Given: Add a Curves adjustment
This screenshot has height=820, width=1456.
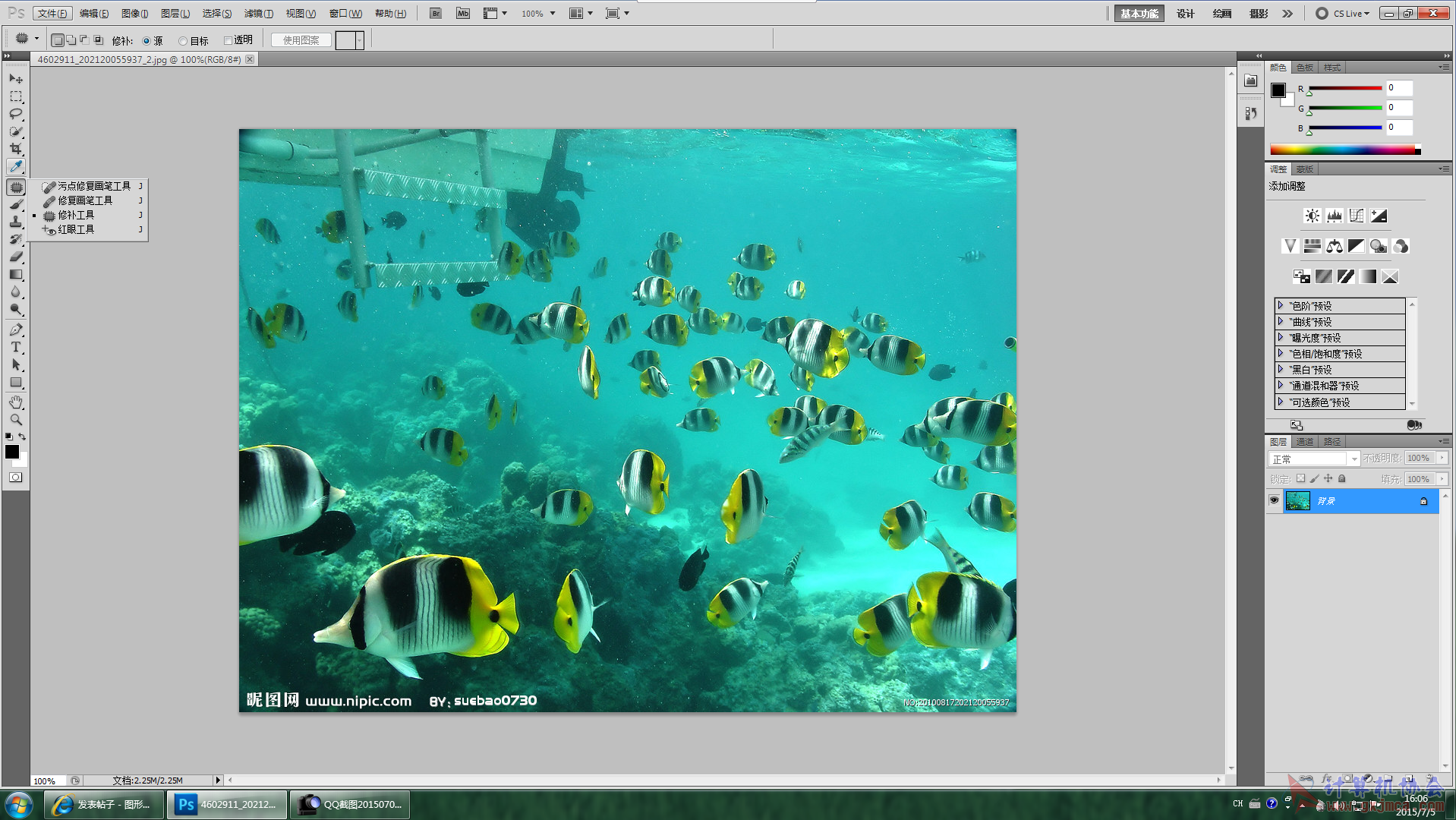Looking at the screenshot, I should pyautogui.click(x=1357, y=216).
